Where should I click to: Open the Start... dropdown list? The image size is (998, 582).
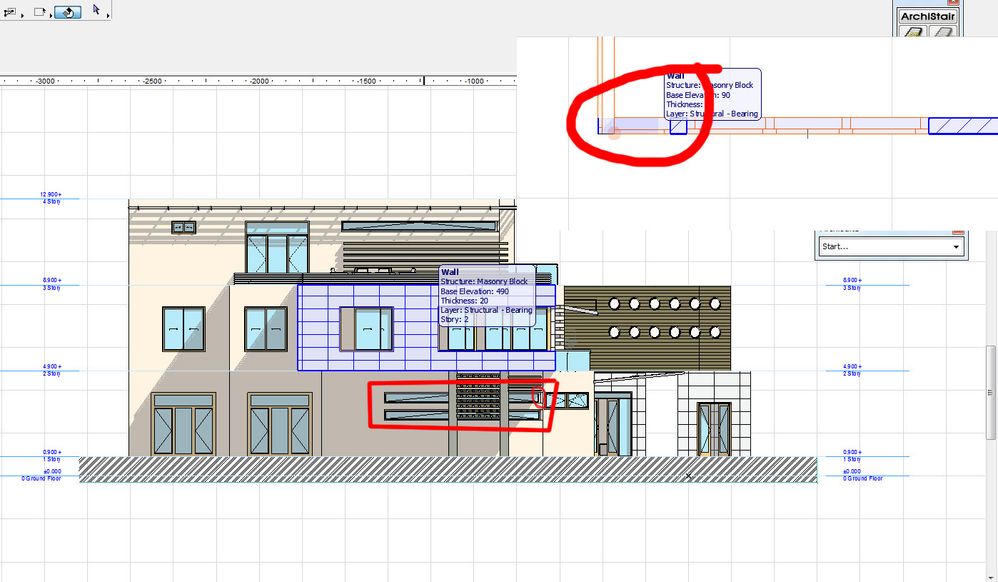891,246
